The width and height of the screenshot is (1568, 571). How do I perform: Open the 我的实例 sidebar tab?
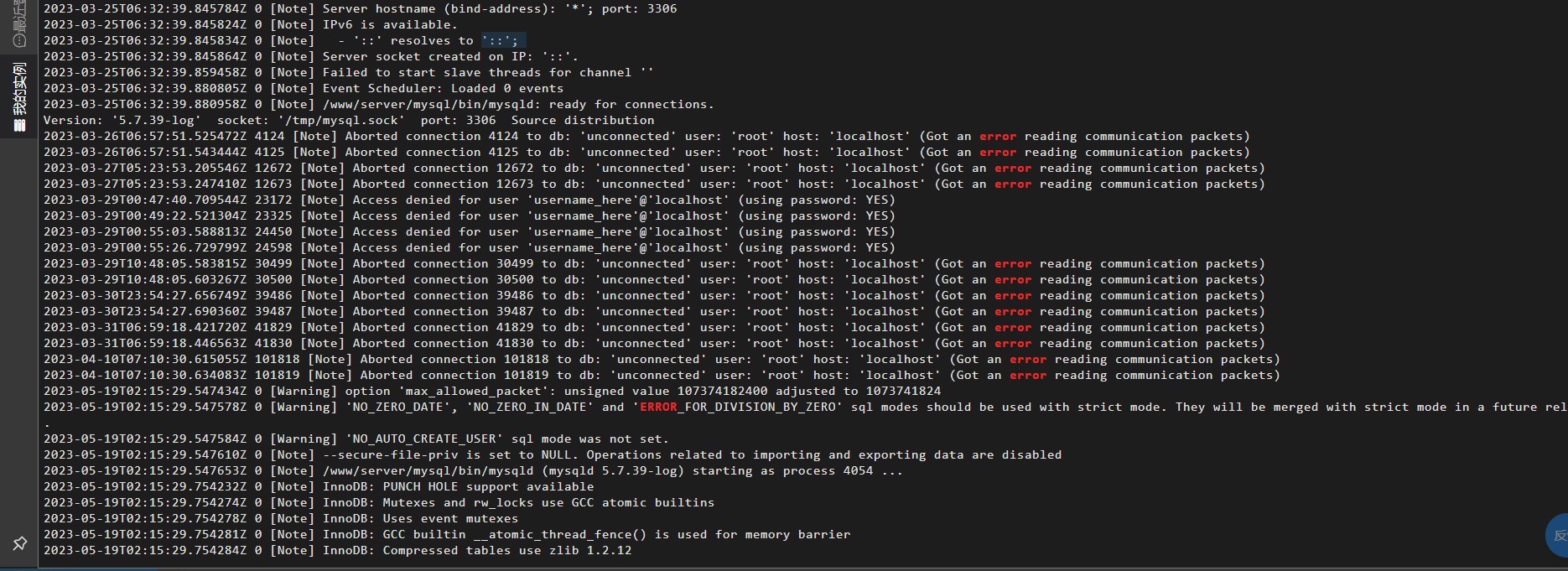[18, 97]
